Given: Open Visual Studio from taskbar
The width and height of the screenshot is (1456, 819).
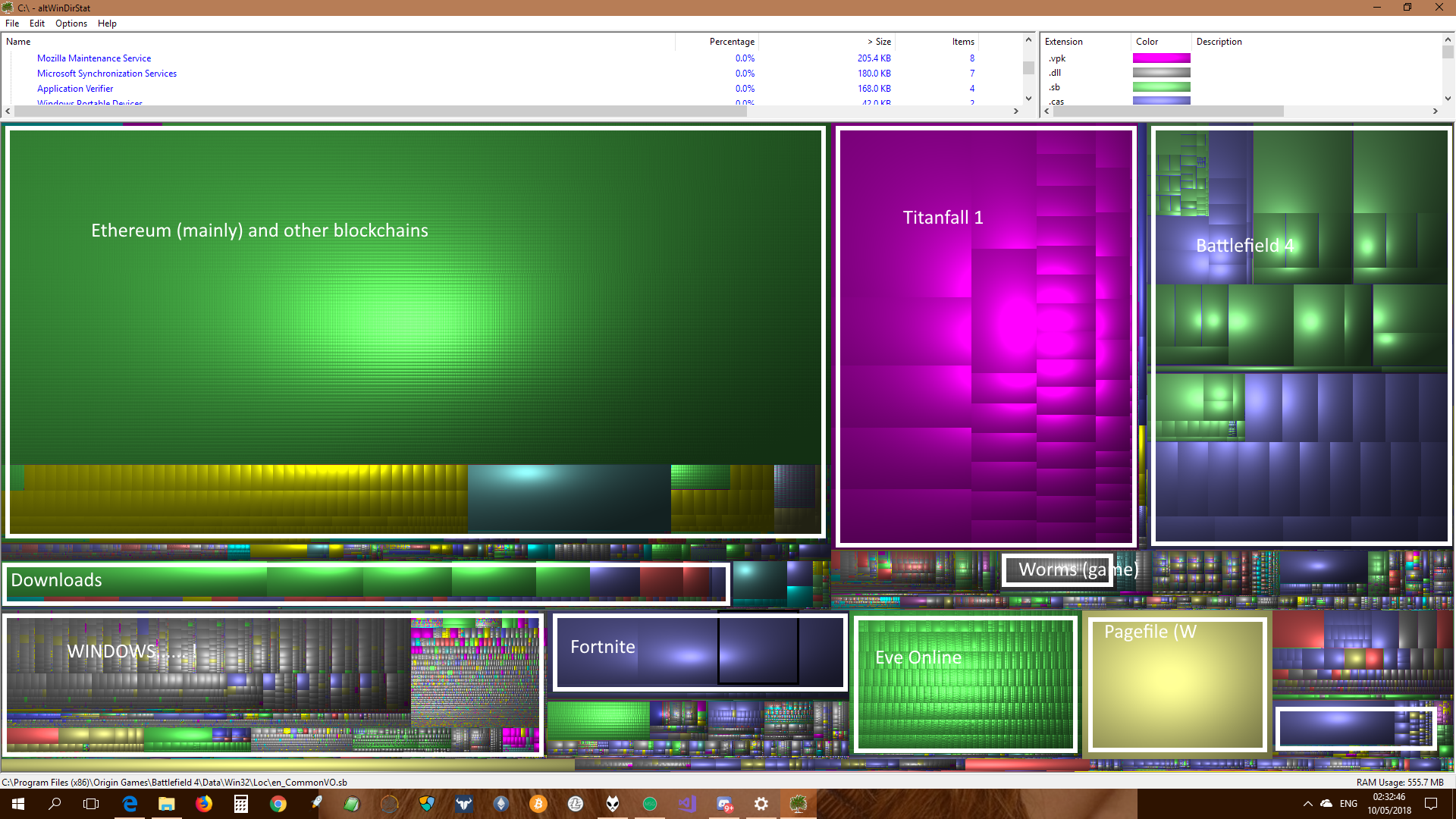Looking at the screenshot, I should (687, 804).
